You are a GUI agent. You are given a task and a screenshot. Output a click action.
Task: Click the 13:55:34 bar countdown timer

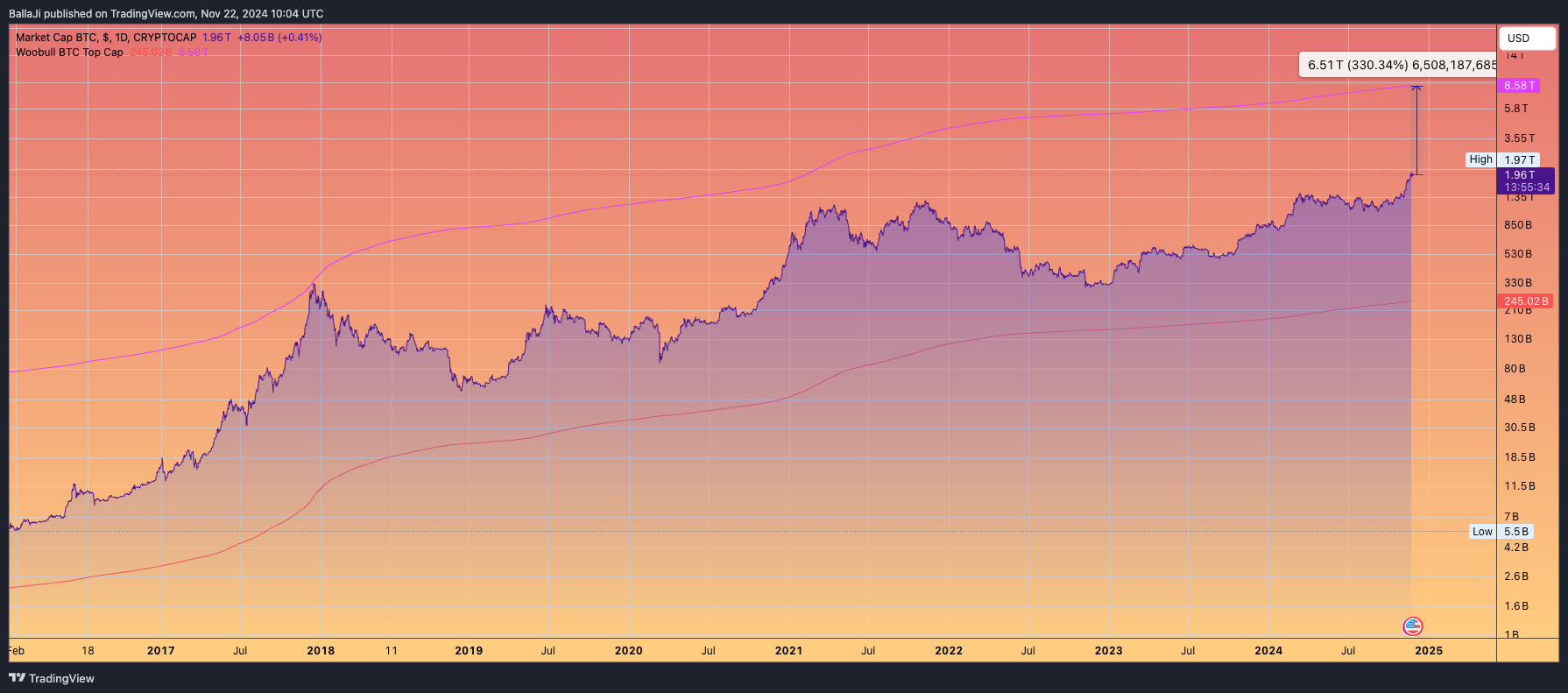tap(1527, 187)
